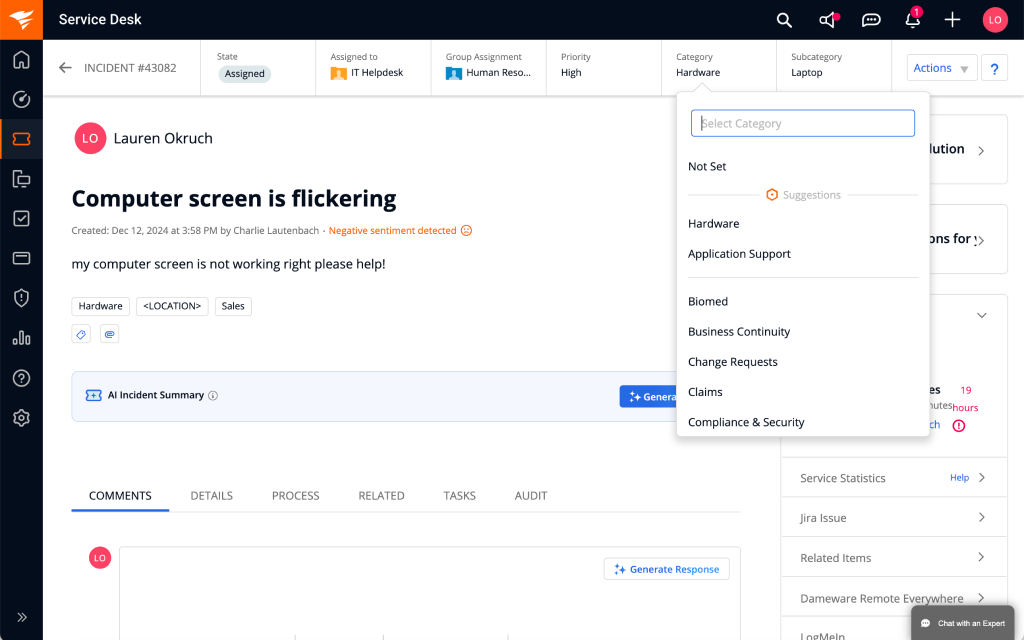Click the Select Category search field
Viewport: 1024px width, 640px height.
802,123
